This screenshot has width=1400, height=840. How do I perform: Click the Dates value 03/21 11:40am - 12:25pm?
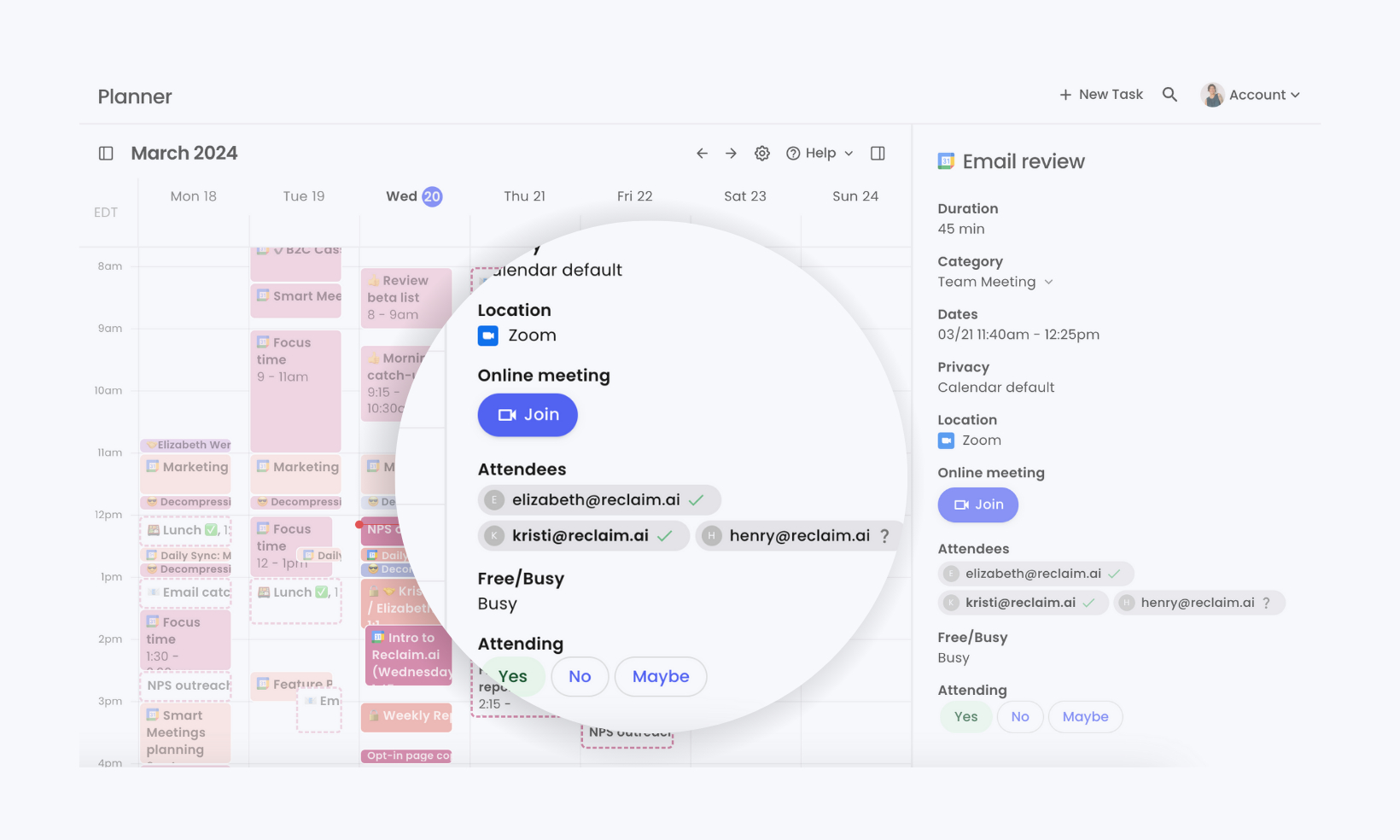tap(1018, 335)
